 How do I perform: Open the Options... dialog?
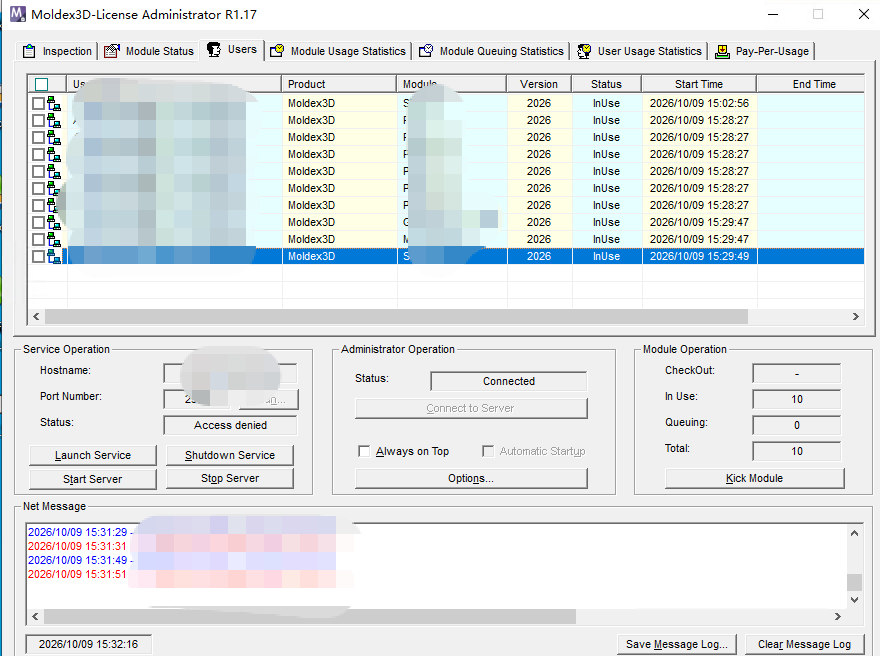(471, 478)
